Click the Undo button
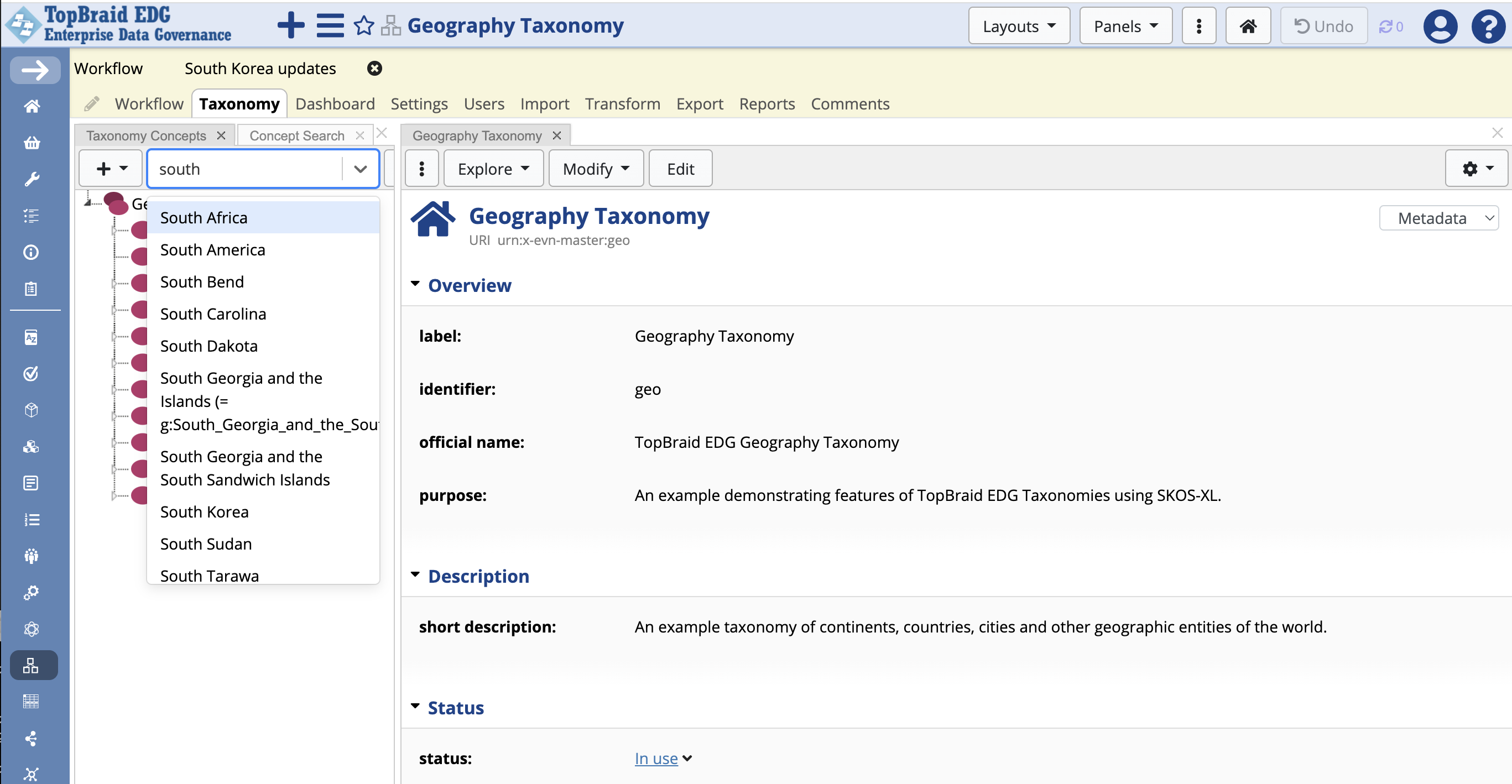Viewport: 1512px width, 784px height. 1323,26
